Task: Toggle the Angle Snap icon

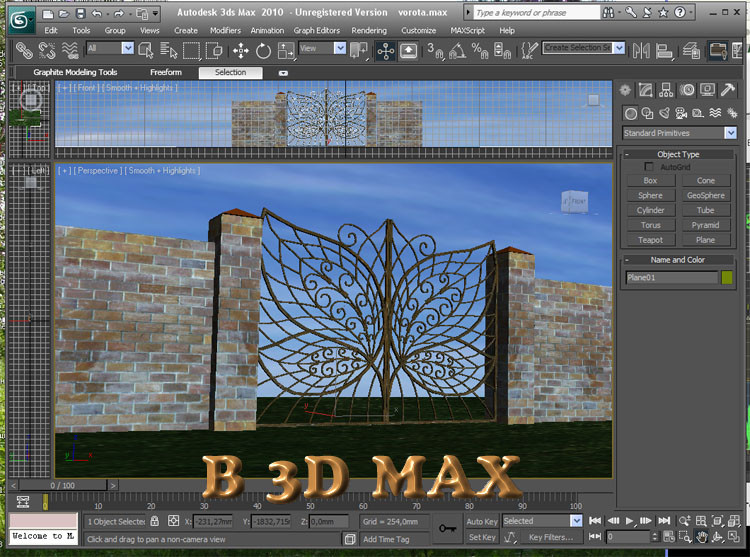Action: (x=458, y=50)
